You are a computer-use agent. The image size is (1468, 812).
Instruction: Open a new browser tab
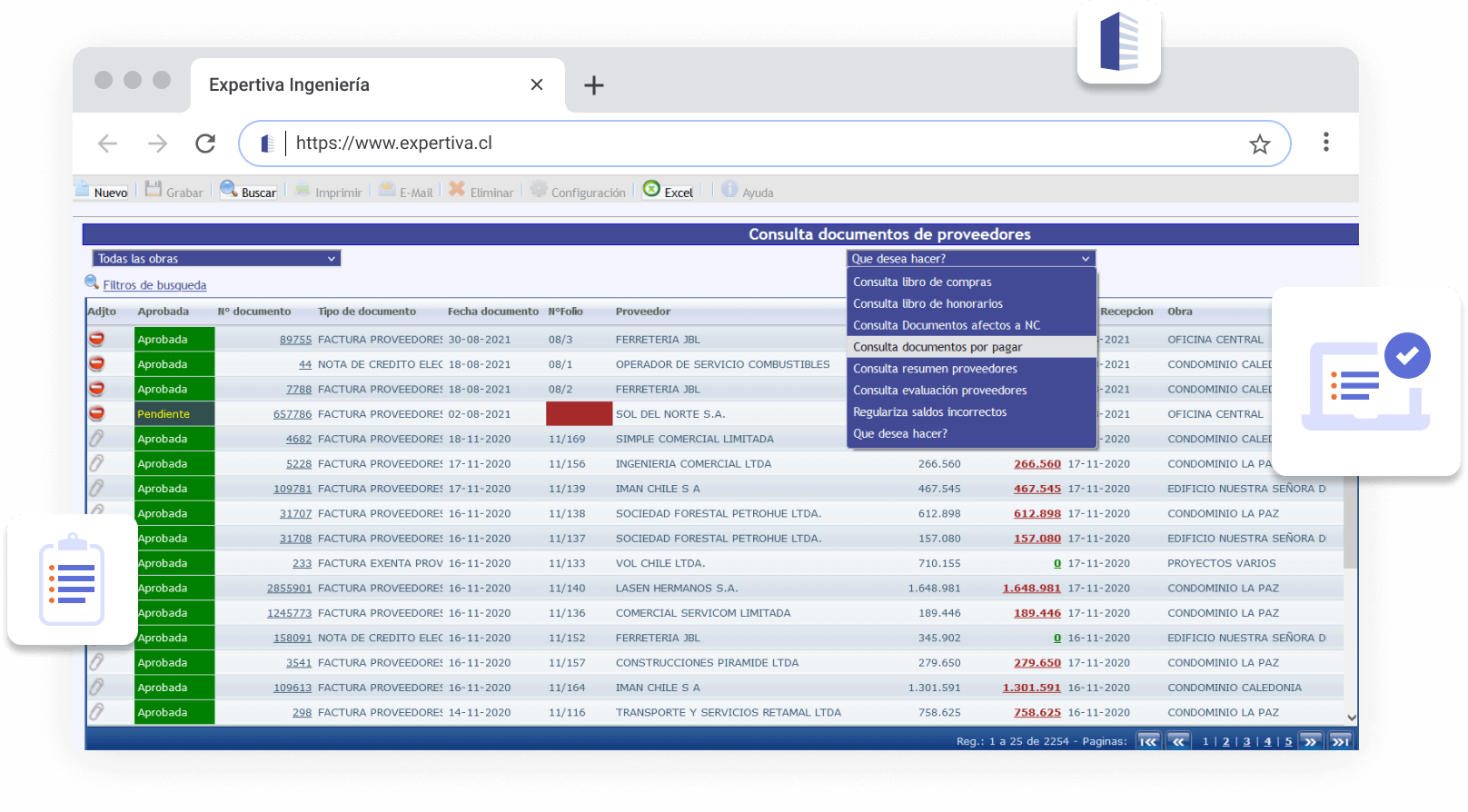(593, 85)
